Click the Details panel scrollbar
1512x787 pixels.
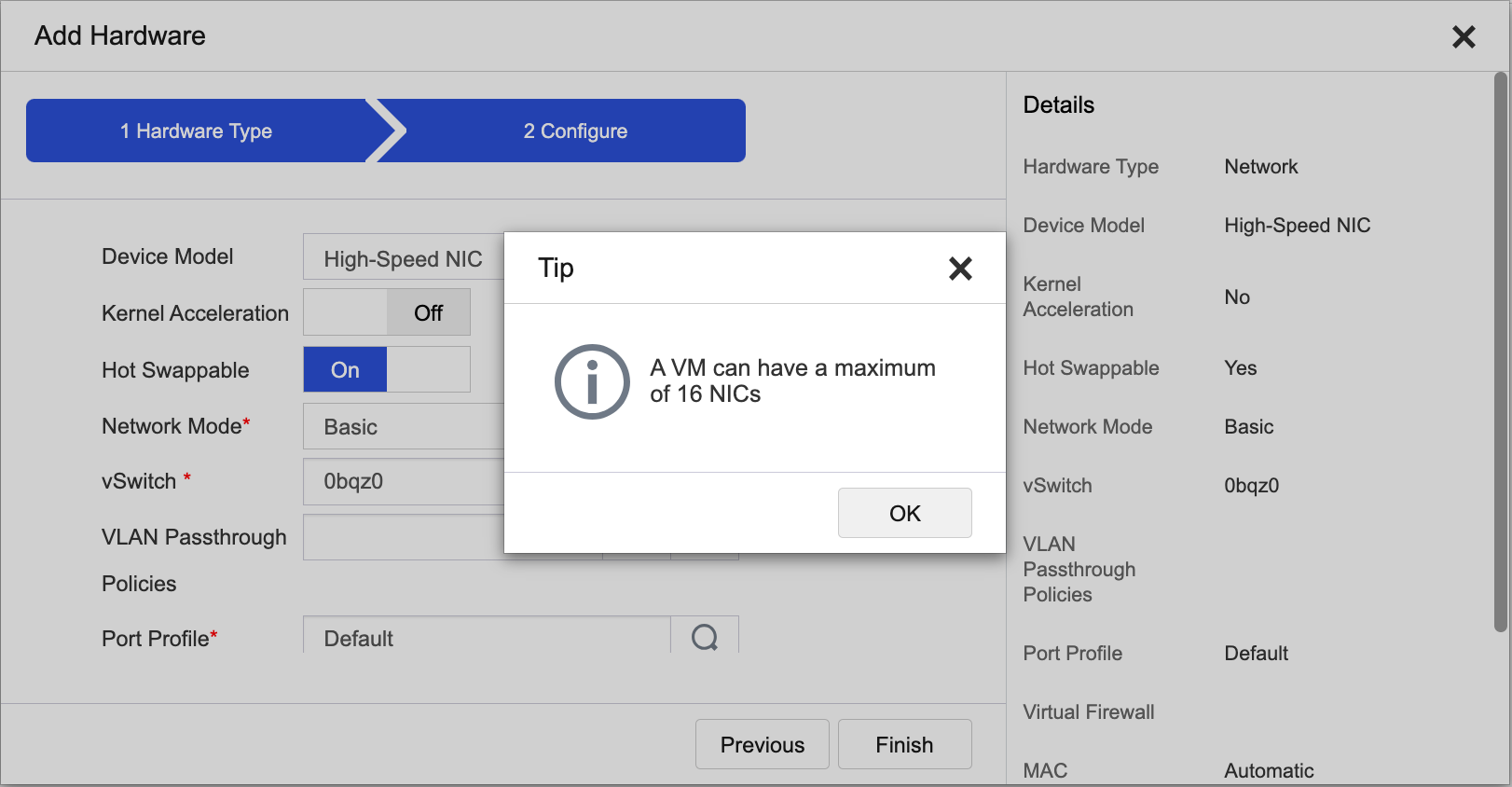coord(1500,354)
